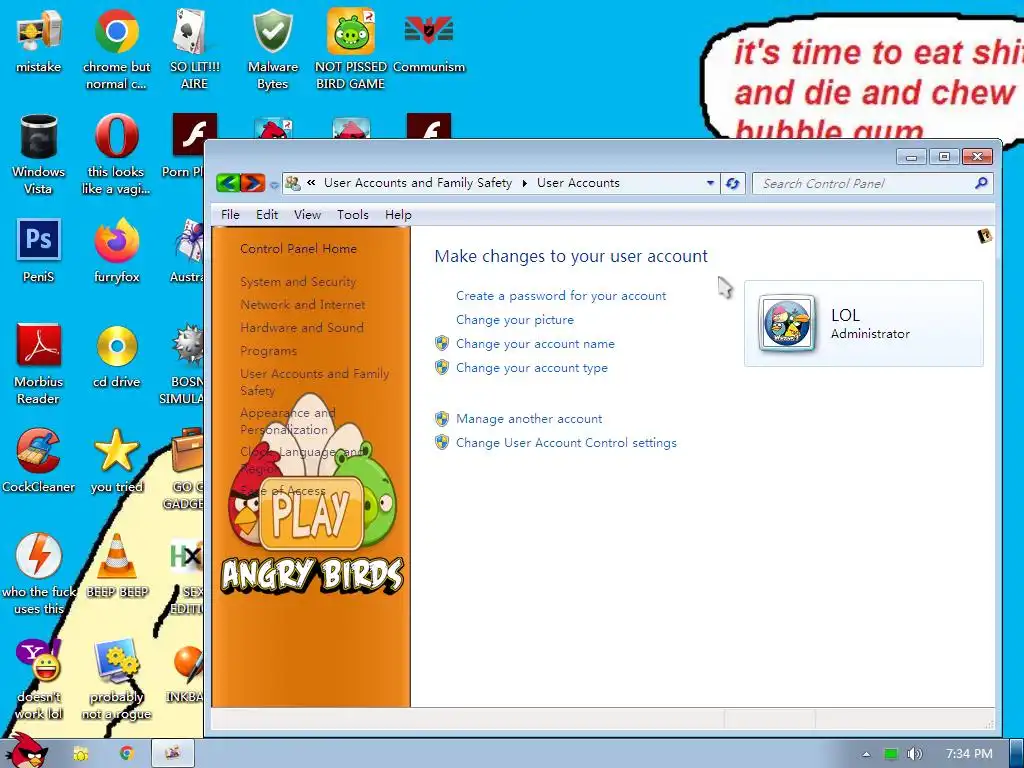Image resolution: width=1024 pixels, height=768 pixels.
Task: Click 'Change your account type'
Action: point(532,368)
